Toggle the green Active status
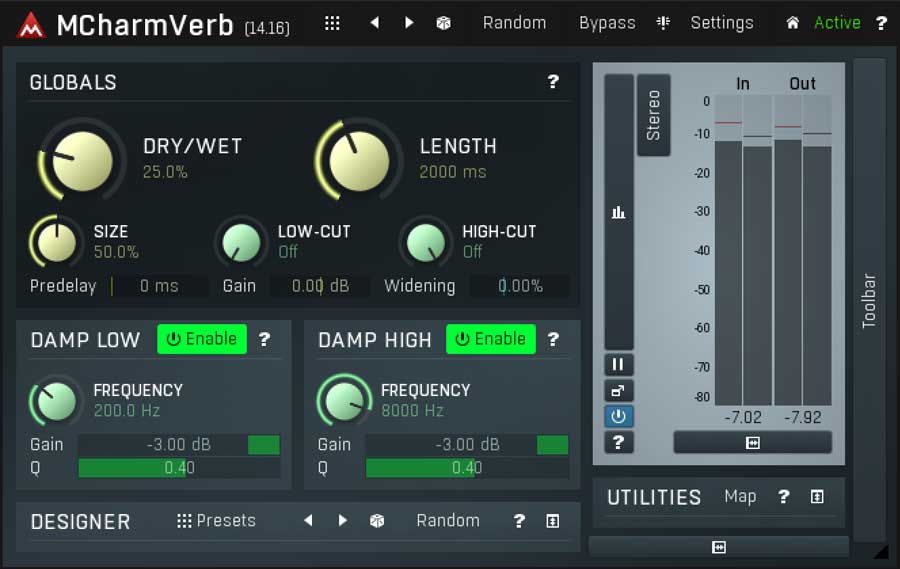This screenshot has width=900, height=569. point(837,23)
